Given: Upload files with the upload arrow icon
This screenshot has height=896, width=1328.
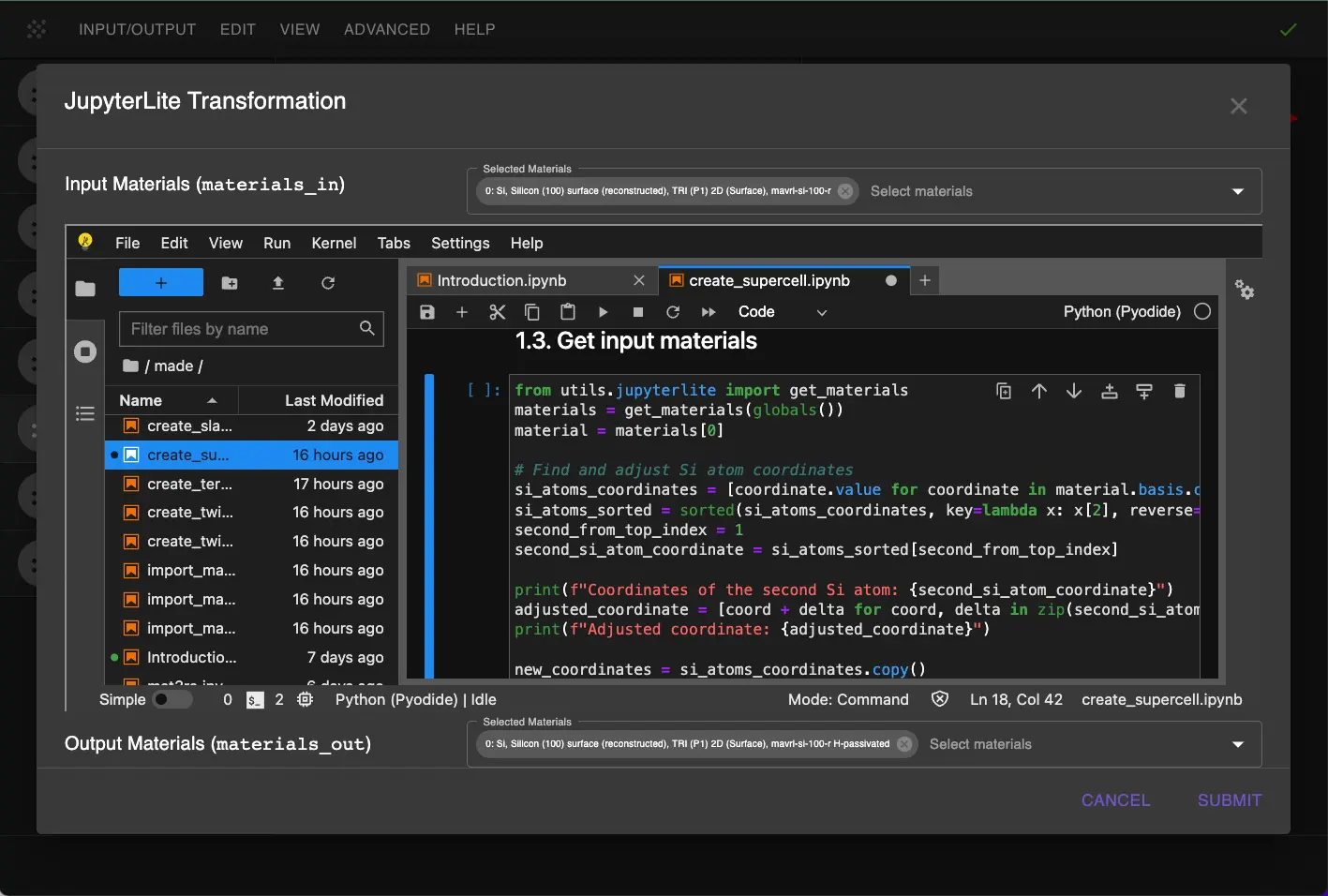Looking at the screenshot, I should point(278,283).
